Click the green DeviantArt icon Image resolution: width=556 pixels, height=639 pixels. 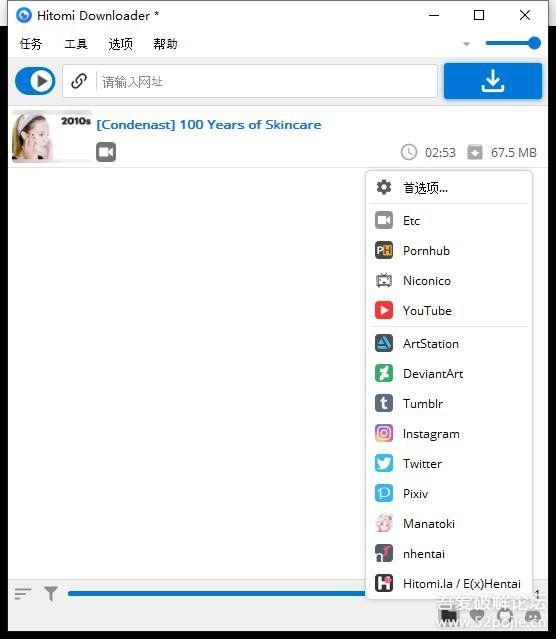(384, 373)
